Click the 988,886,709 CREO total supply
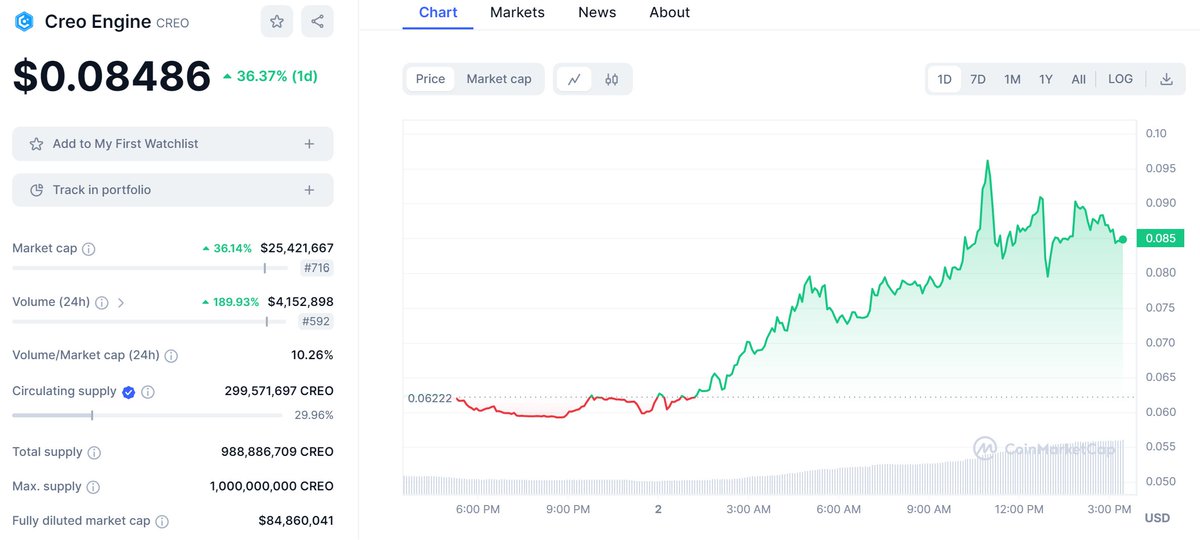The width and height of the screenshot is (1200, 540). click(277, 452)
